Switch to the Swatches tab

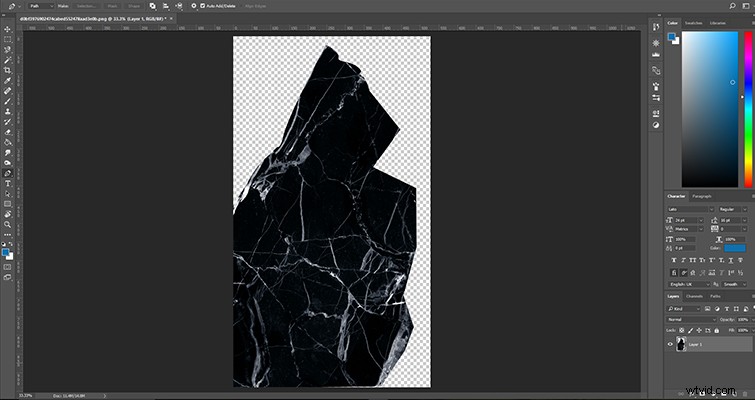point(693,23)
